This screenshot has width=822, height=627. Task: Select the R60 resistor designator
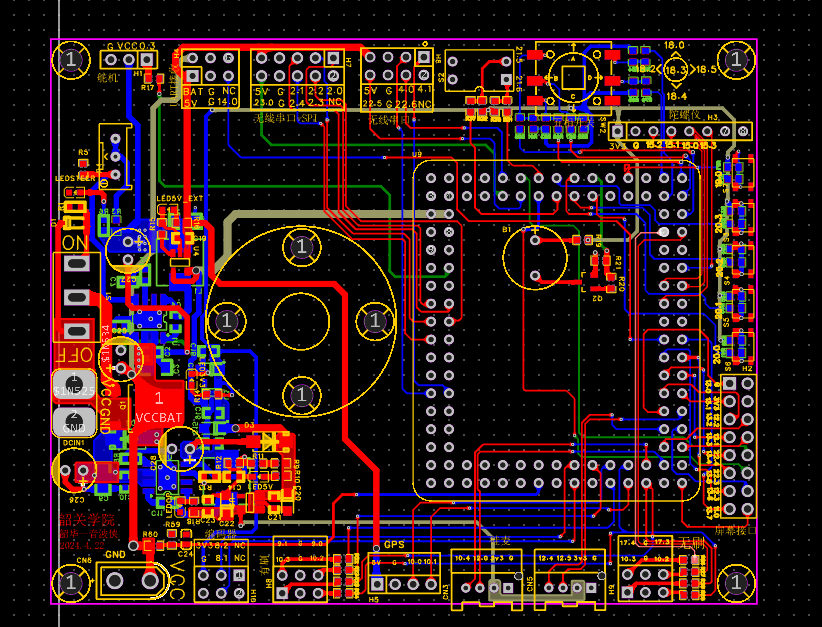[150, 534]
